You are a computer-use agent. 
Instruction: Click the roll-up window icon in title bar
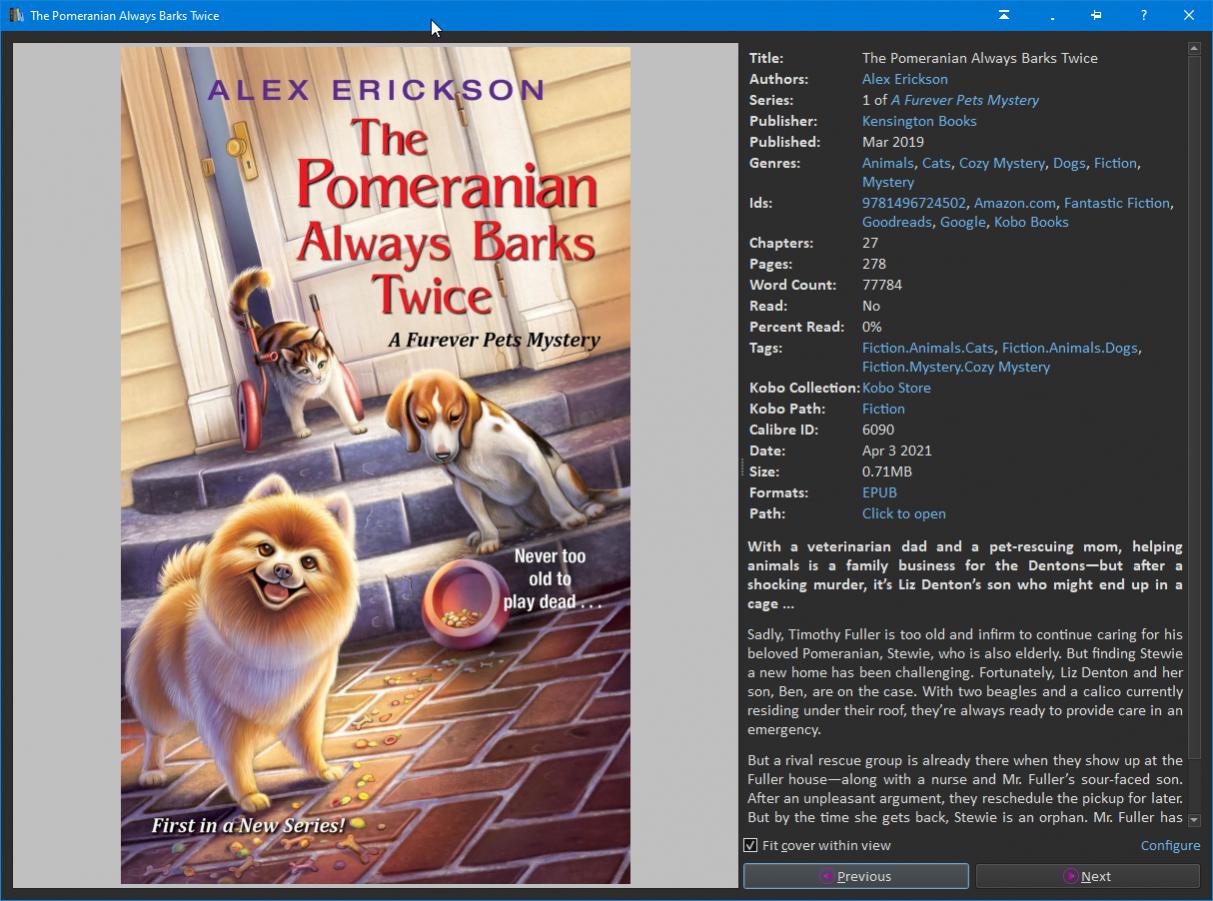pos(1003,15)
